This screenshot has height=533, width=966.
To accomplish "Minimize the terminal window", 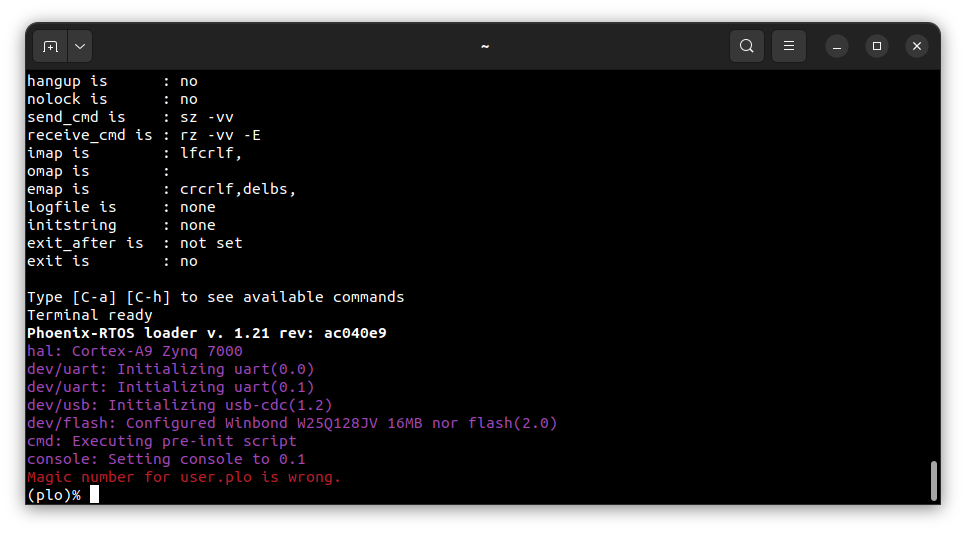I will tap(837, 46).
